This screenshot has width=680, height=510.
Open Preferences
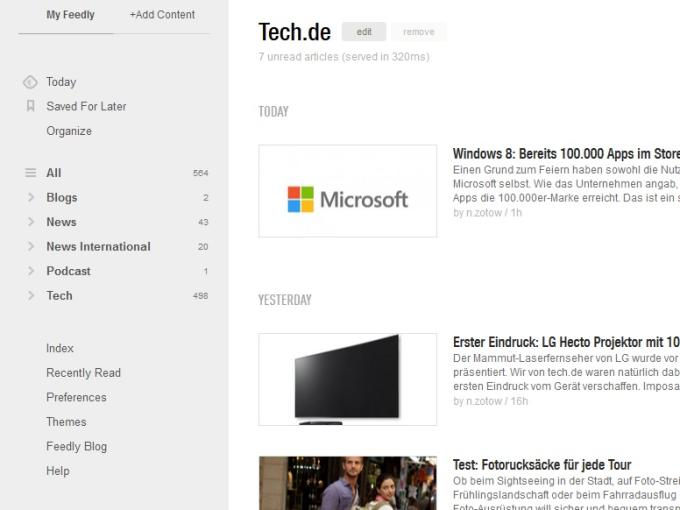tap(76, 397)
